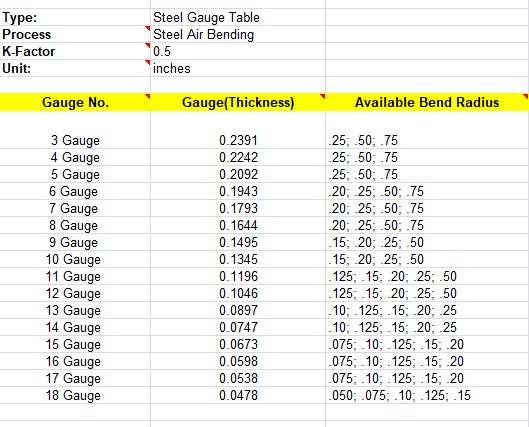This screenshot has height=427, width=529.
Task: Select the '17 Gauge' cell
Action: 75,378
